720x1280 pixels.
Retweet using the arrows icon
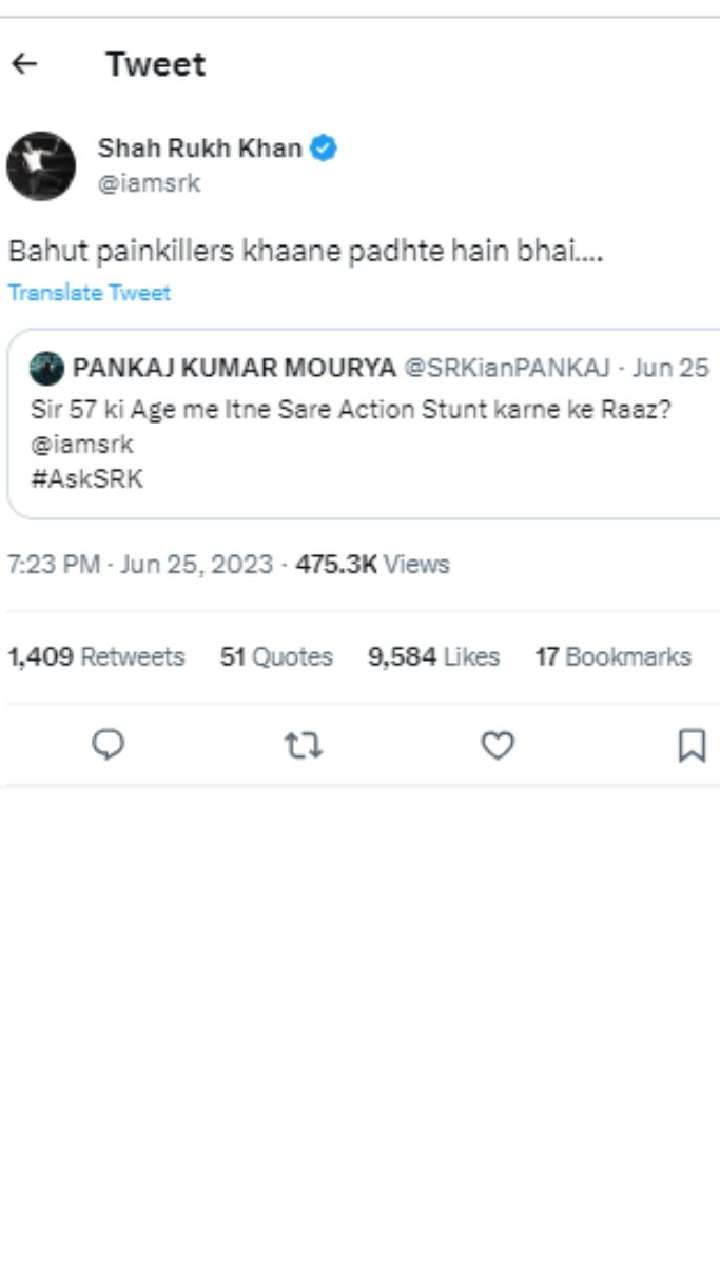[x=303, y=745]
